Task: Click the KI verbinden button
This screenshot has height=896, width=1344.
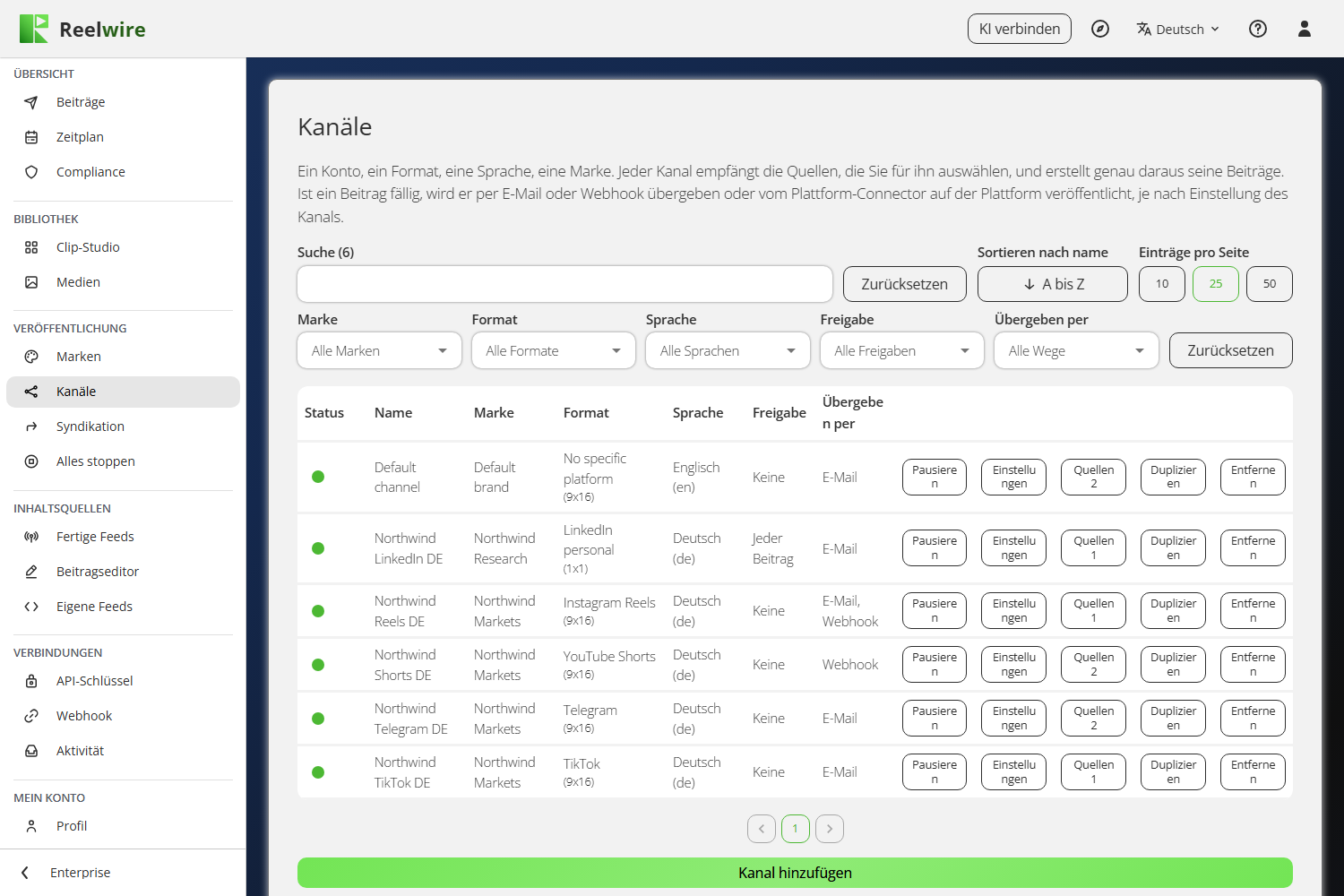Action: tap(1020, 29)
